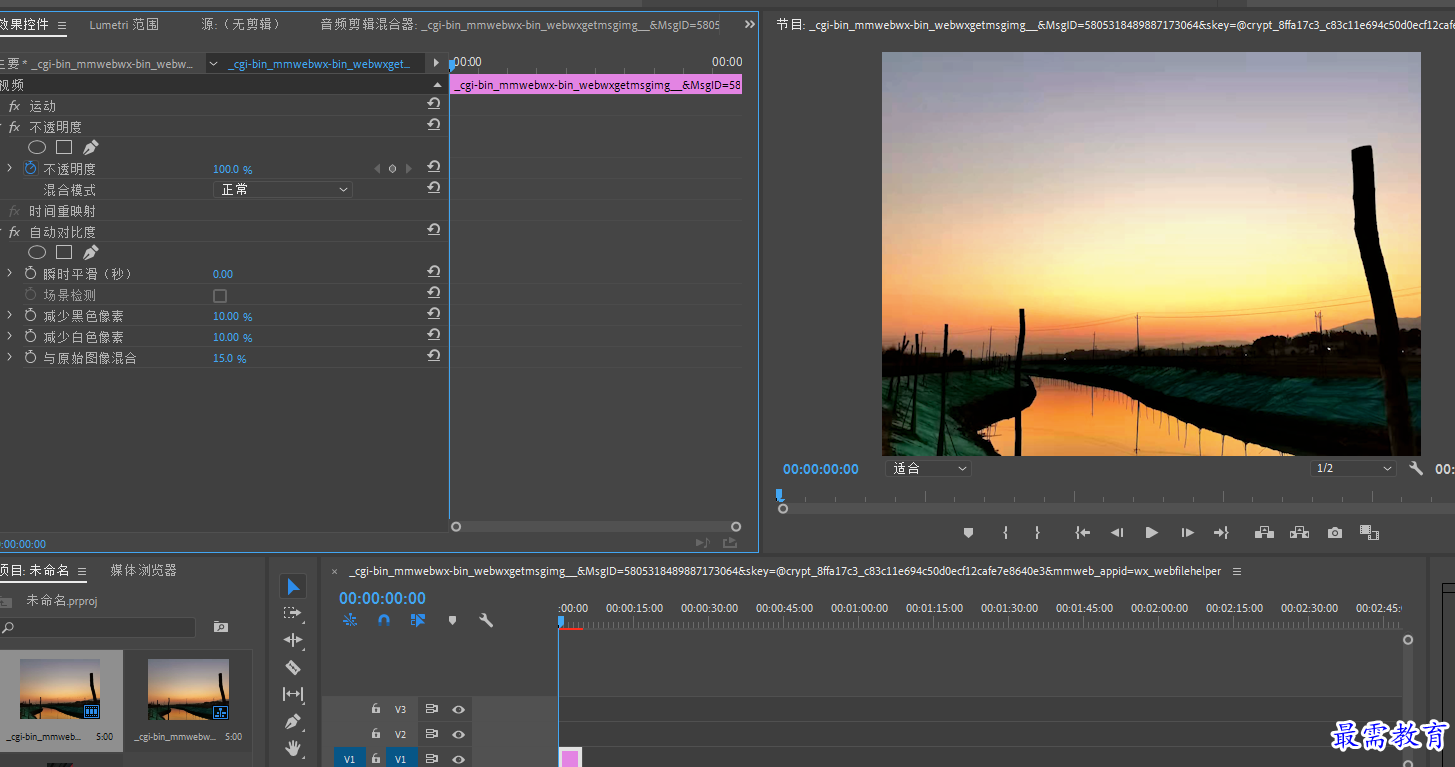Viewport: 1455px width, 767px height.
Task: Click Program Monitor playhead marker
Action: (779, 495)
